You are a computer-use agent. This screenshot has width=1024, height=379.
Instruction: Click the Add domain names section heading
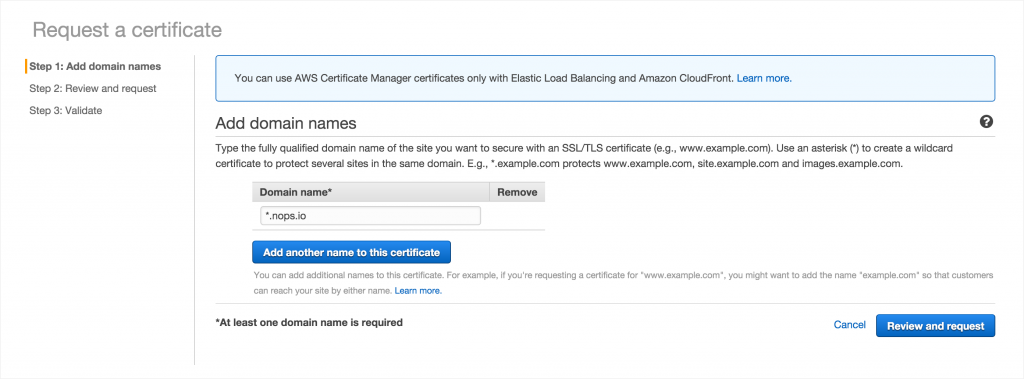click(x=286, y=123)
